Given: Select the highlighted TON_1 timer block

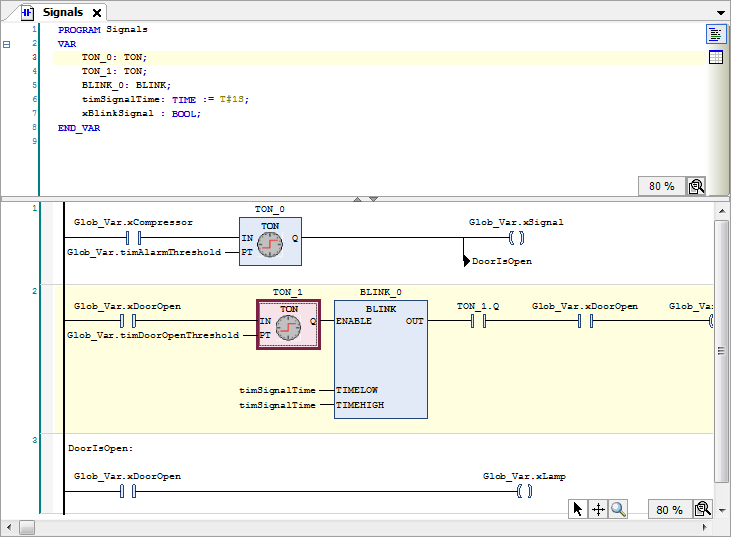Looking at the screenshot, I should click(288, 324).
